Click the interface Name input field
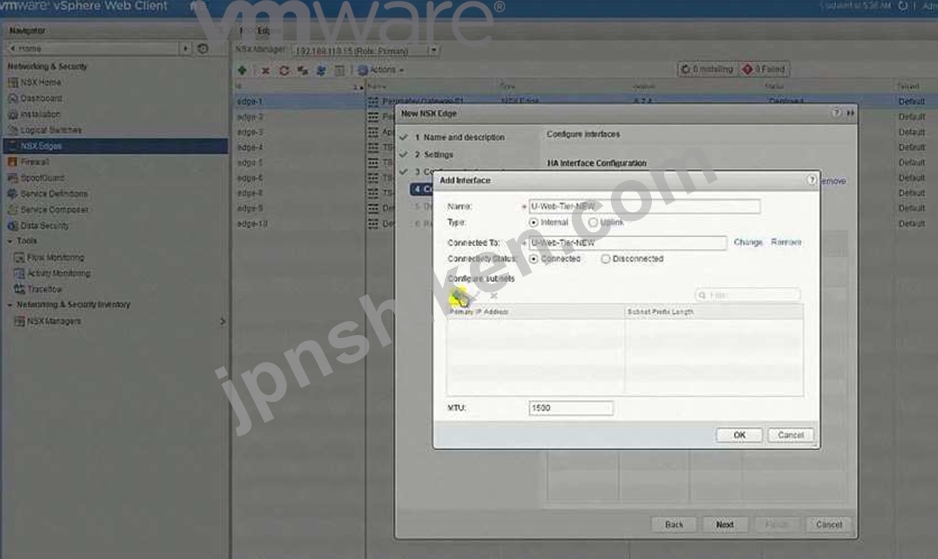The height and width of the screenshot is (559, 938). (x=644, y=206)
